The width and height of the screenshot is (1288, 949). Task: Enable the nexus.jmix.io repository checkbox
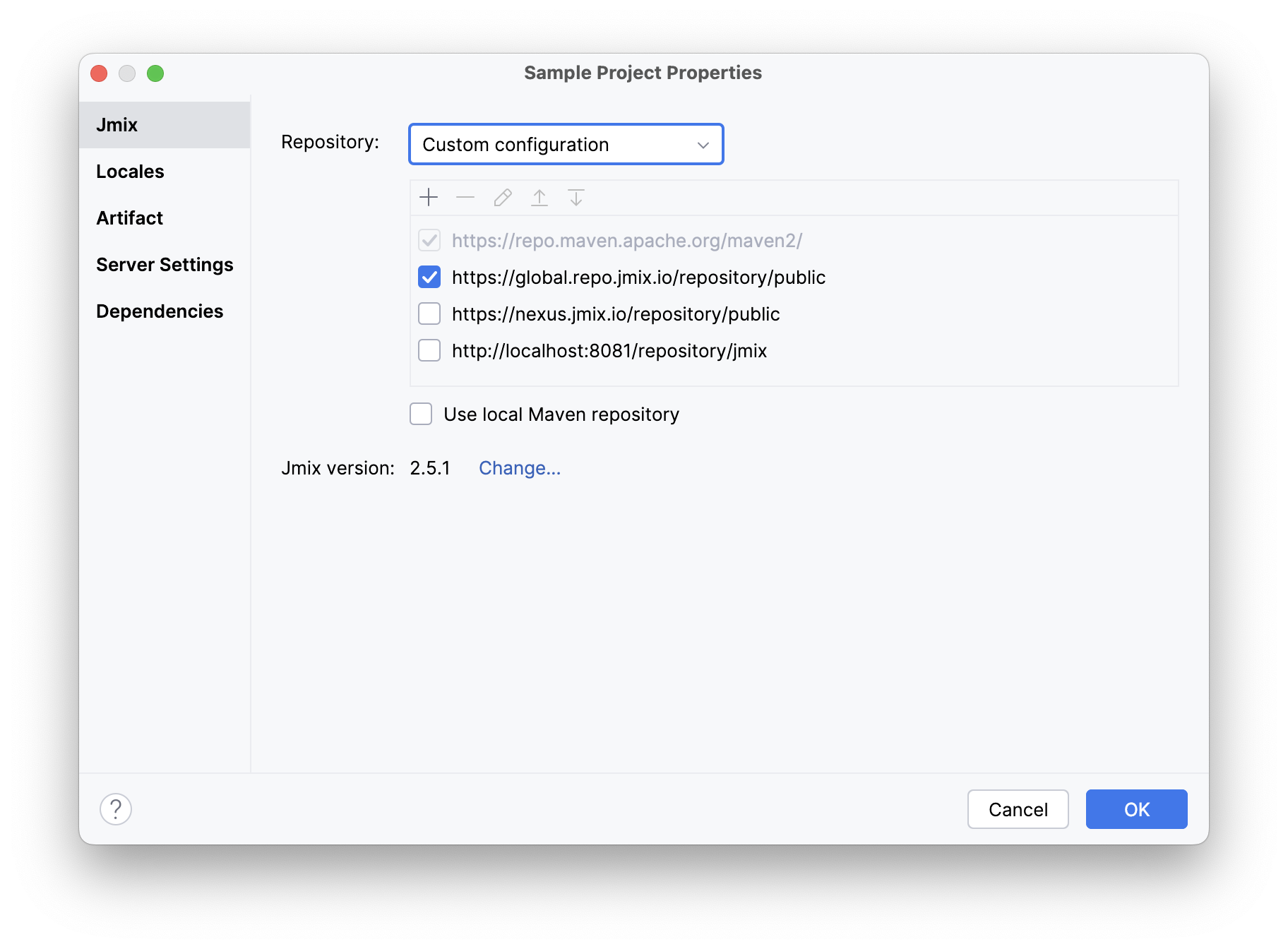pyautogui.click(x=429, y=314)
